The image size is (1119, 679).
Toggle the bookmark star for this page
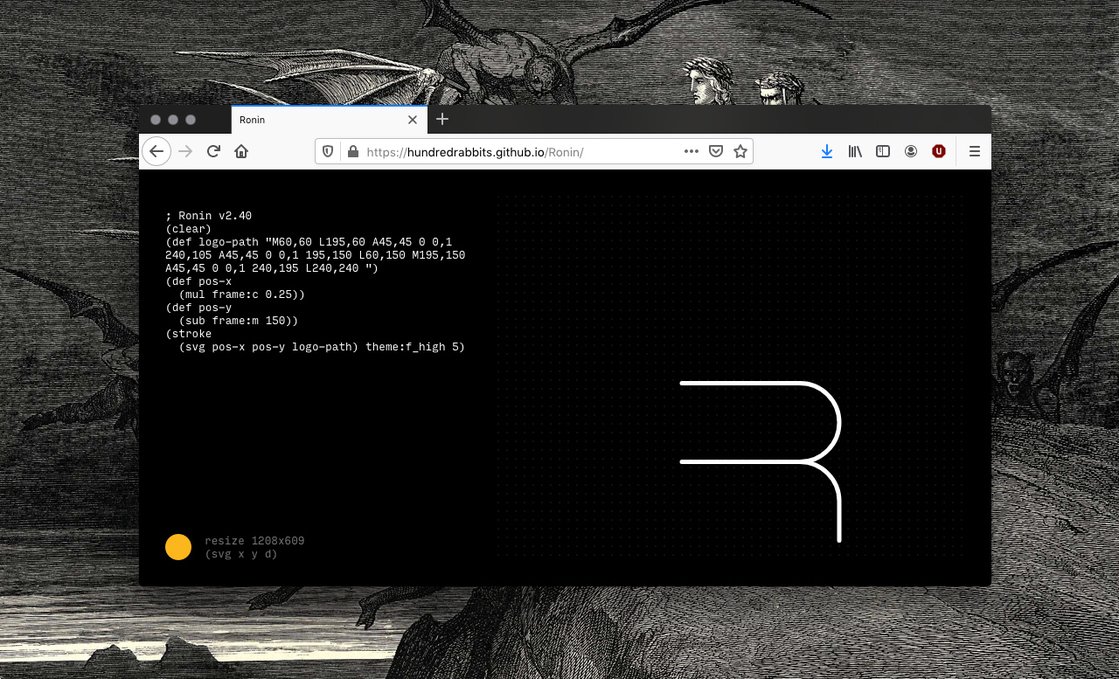(x=740, y=151)
